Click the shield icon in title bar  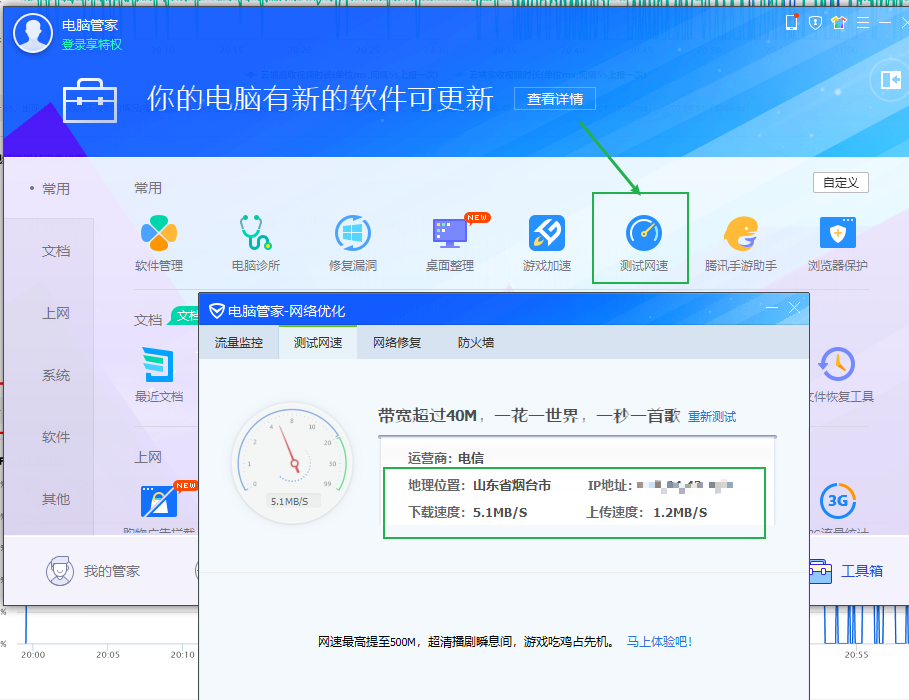815,23
